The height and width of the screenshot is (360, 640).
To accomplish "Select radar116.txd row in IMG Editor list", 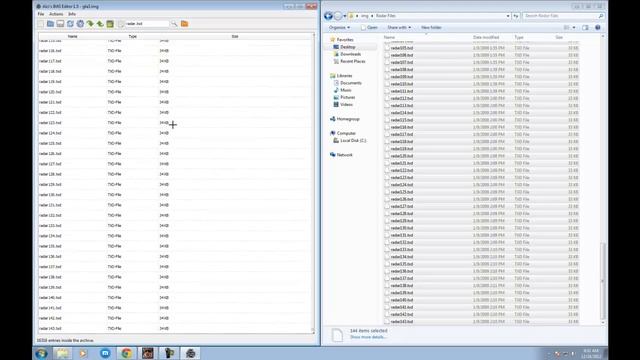I will tap(176, 51).
